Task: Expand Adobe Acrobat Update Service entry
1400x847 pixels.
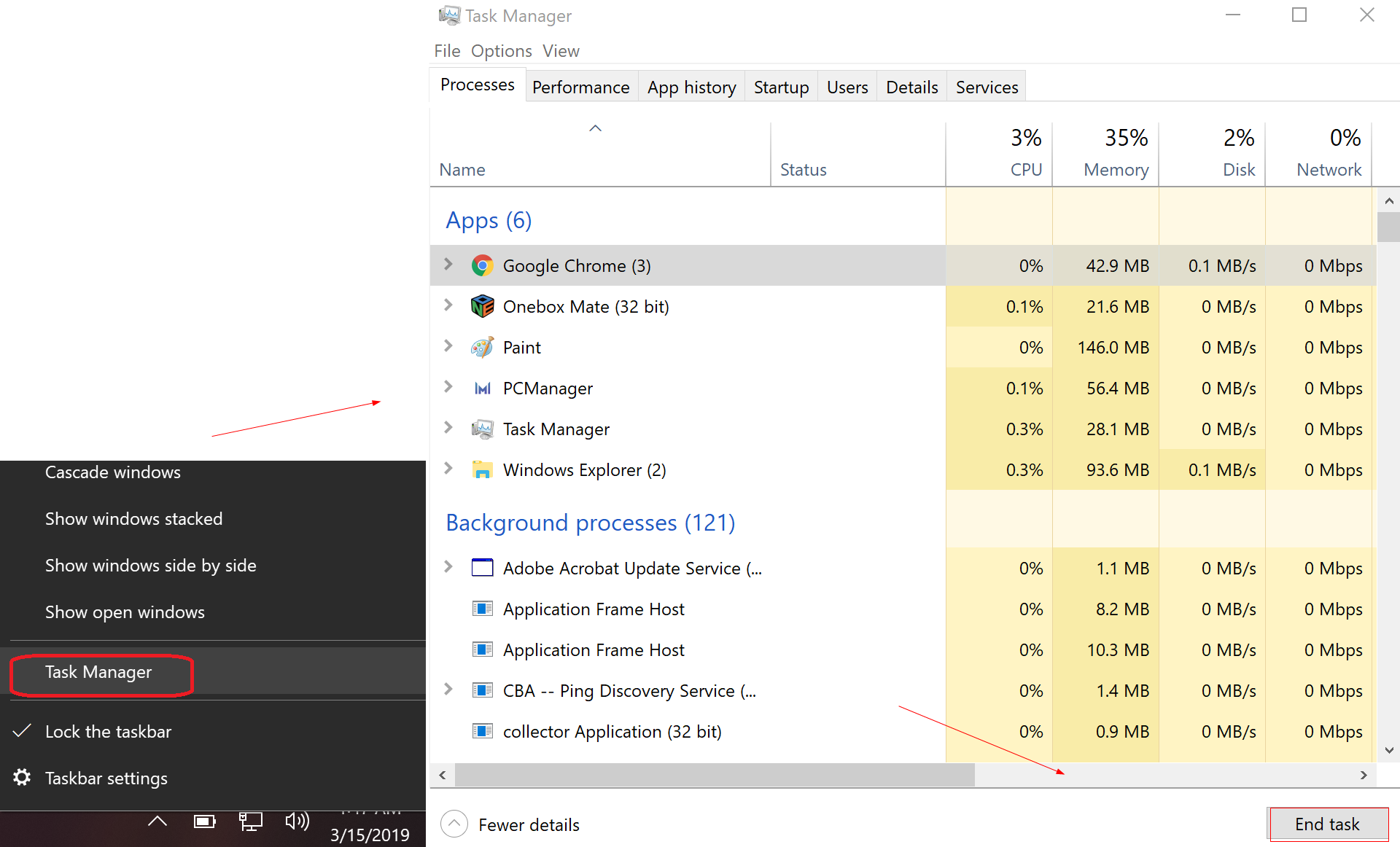Action: 448,567
